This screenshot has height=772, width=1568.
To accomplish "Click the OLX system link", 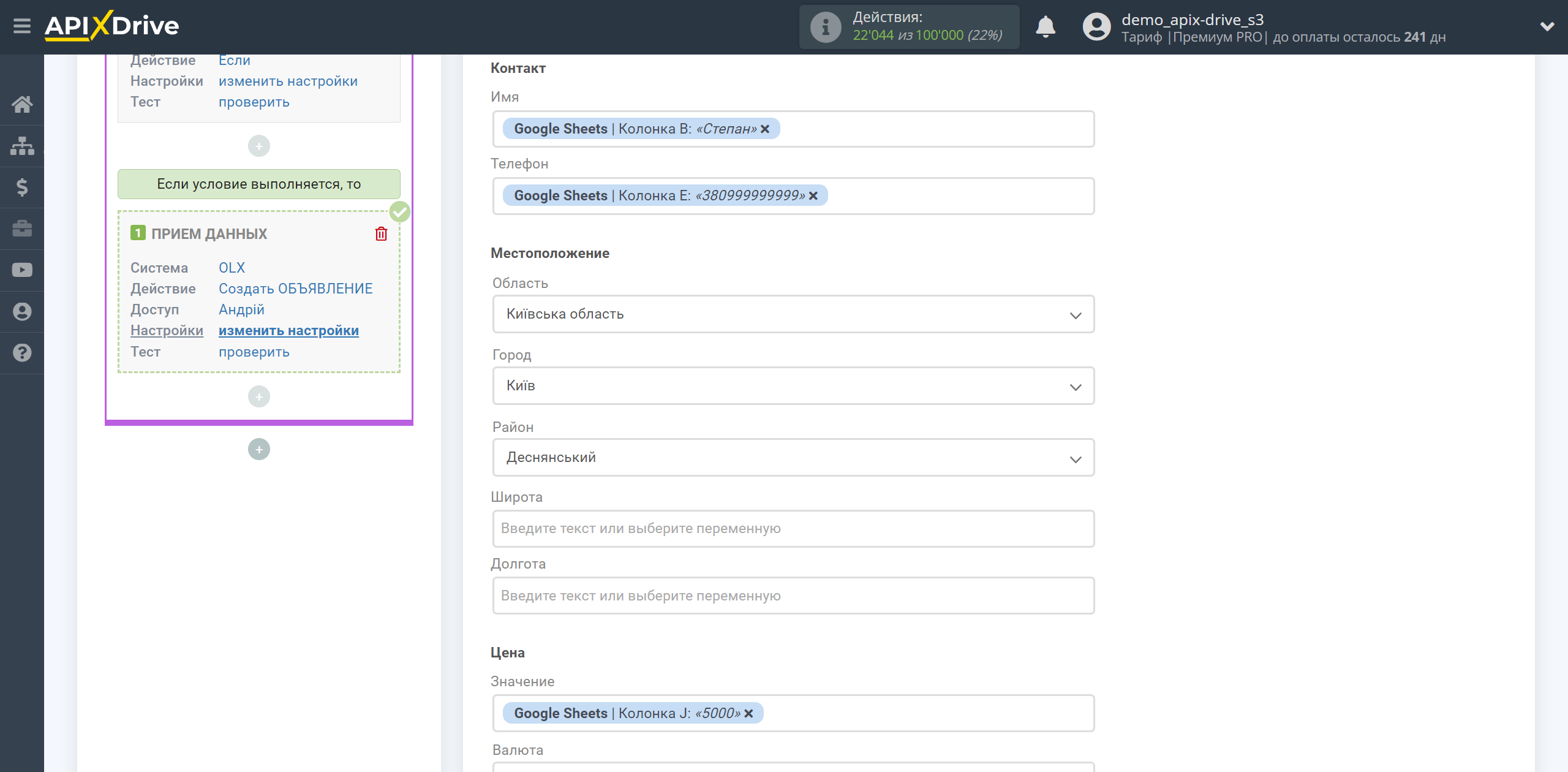I will click(x=232, y=268).
